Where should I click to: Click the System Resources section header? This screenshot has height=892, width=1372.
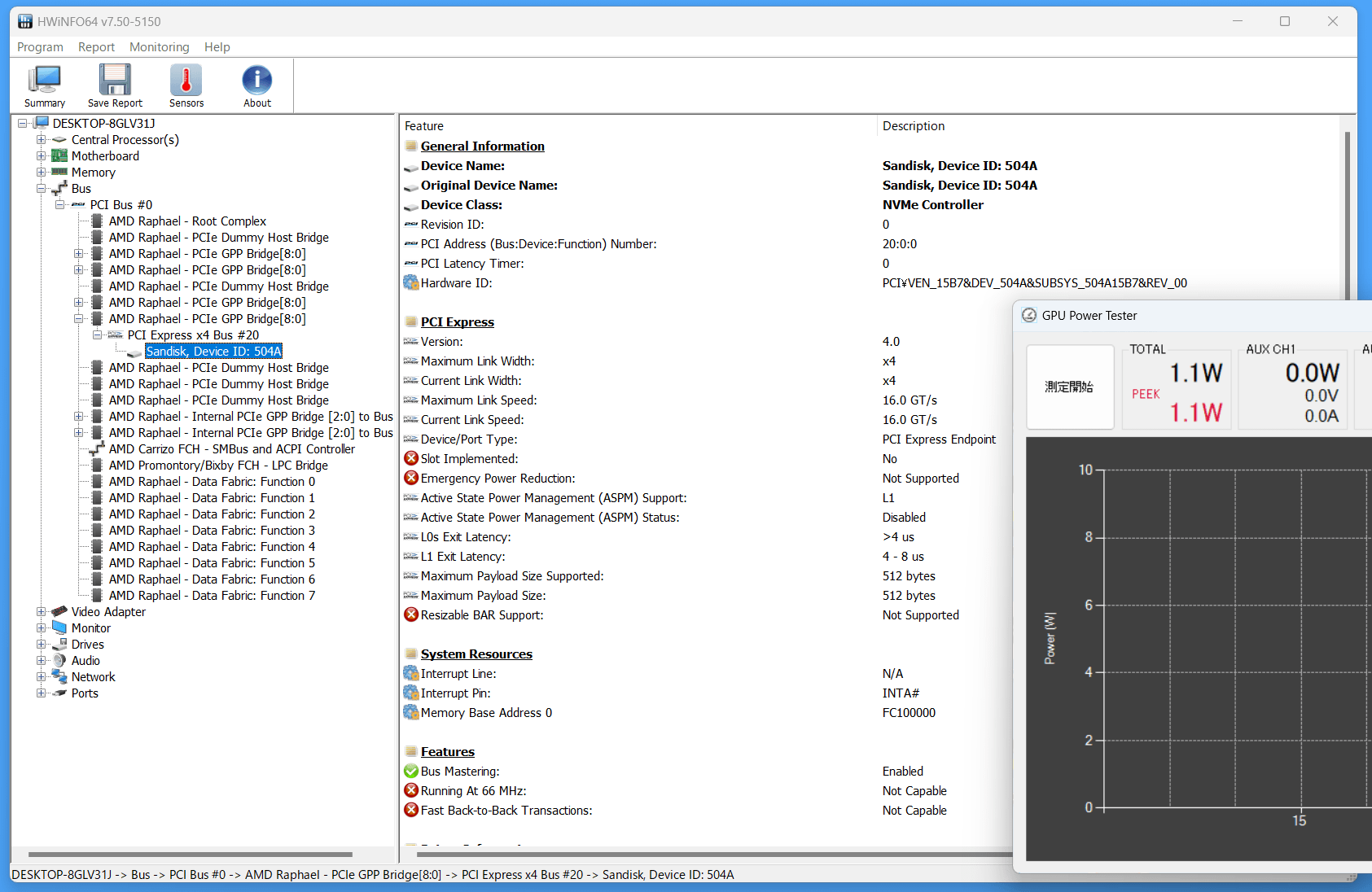click(476, 654)
